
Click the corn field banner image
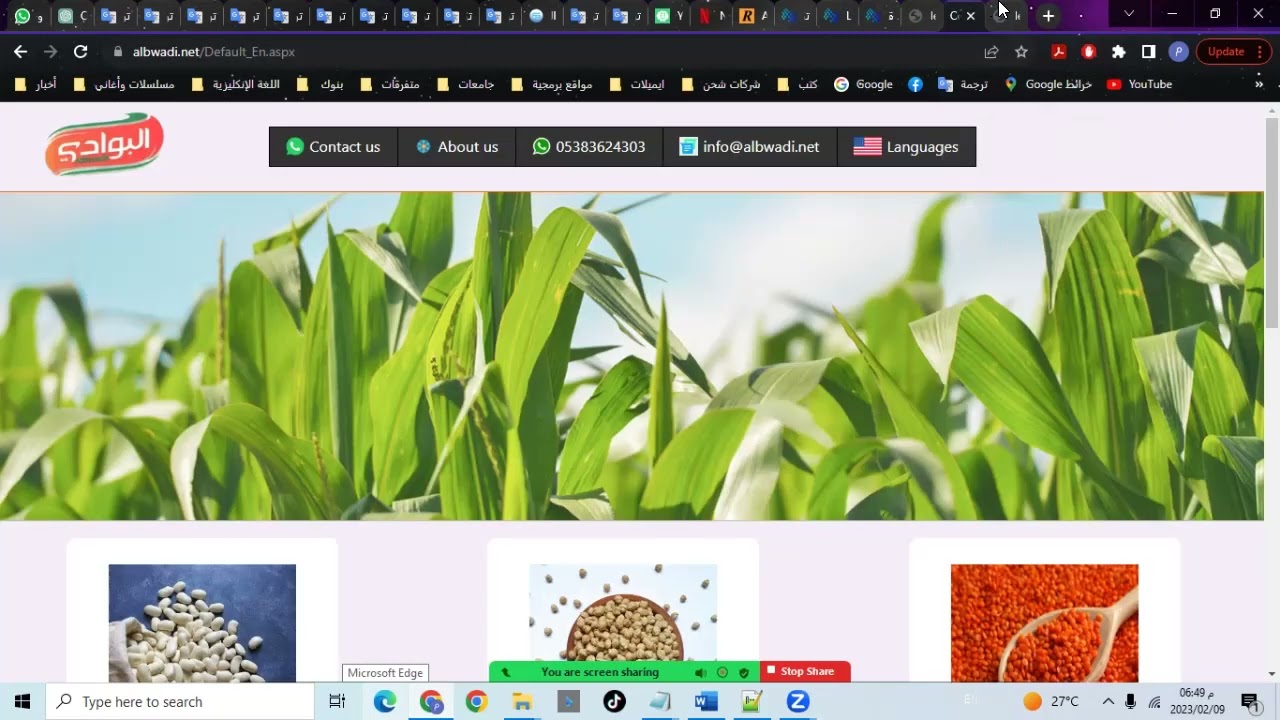point(632,356)
